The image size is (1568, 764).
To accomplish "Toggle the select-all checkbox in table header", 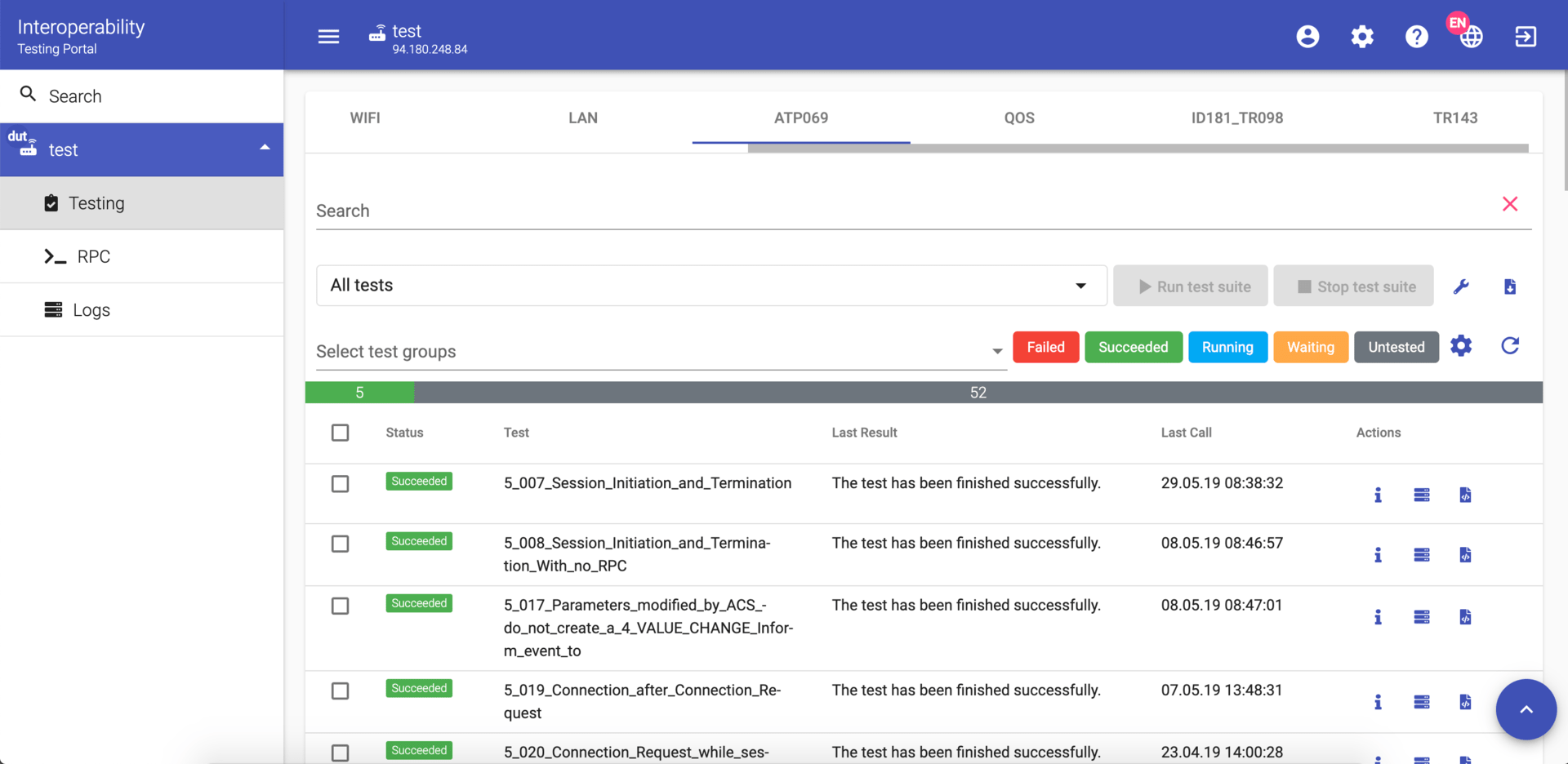I will click(x=341, y=433).
